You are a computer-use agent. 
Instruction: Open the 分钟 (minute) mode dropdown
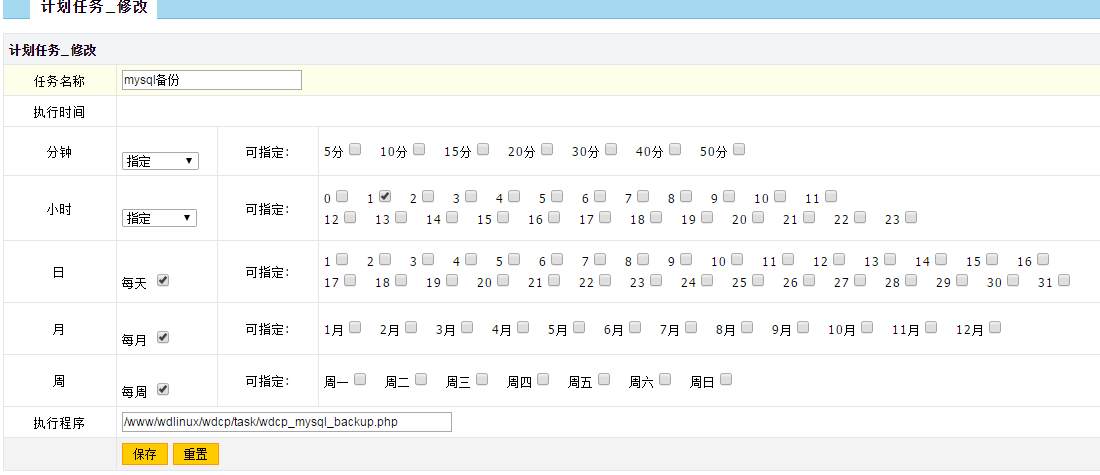pos(160,161)
